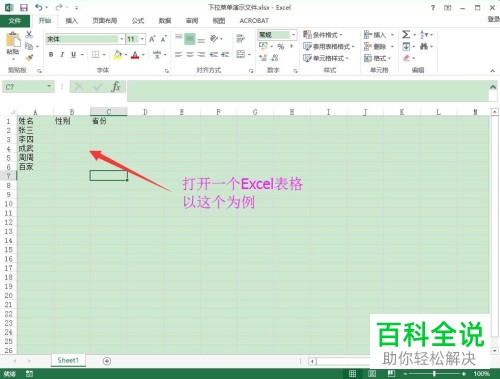
Task: Click the Paste clipboard icon
Action: [13, 40]
